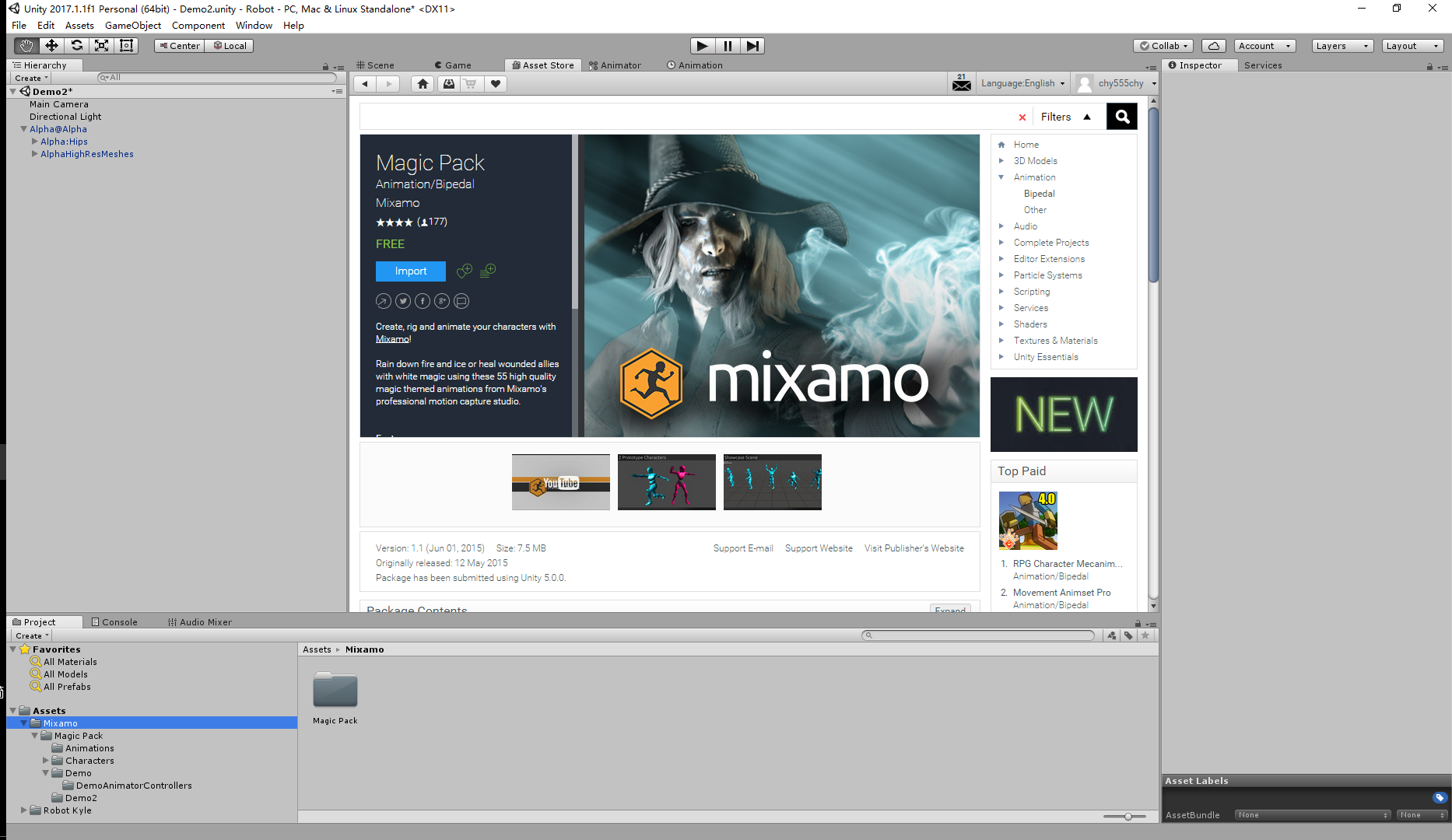Import the Magic Pack asset
Viewport: 1452px width, 840px height.
pos(411,271)
